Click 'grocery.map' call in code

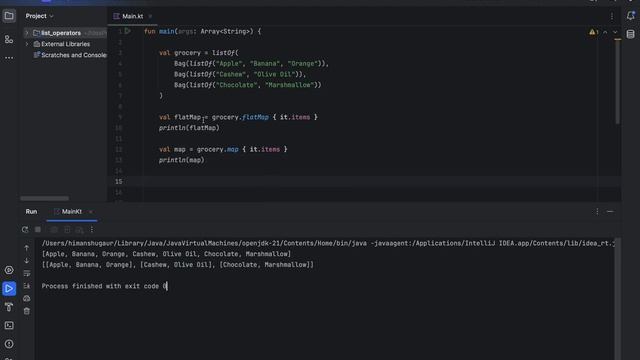(x=218, y=149)
